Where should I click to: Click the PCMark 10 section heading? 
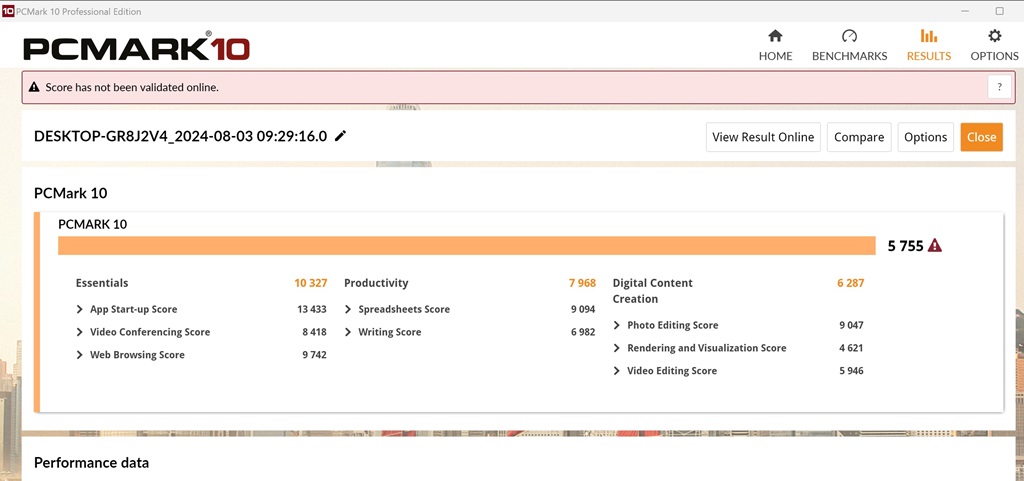click(x=71, y=193)
